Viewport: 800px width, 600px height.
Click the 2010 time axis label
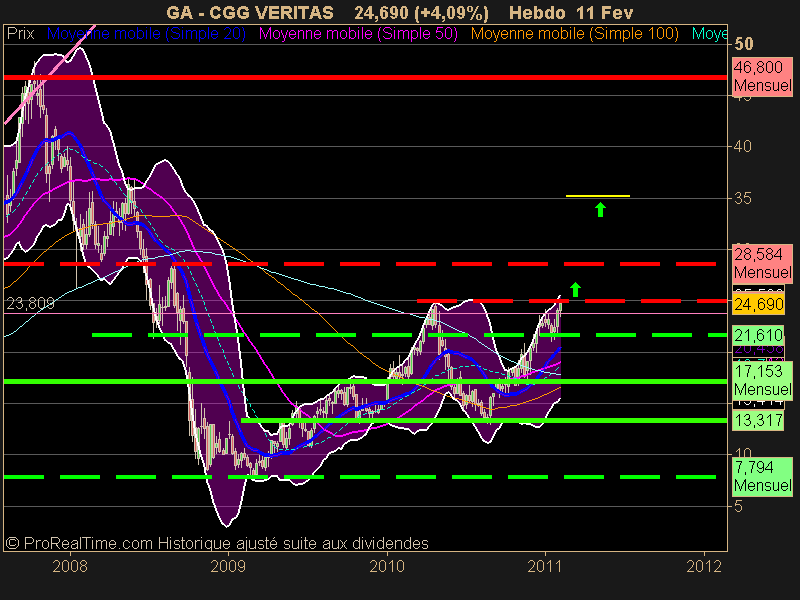tap(387, 566)
